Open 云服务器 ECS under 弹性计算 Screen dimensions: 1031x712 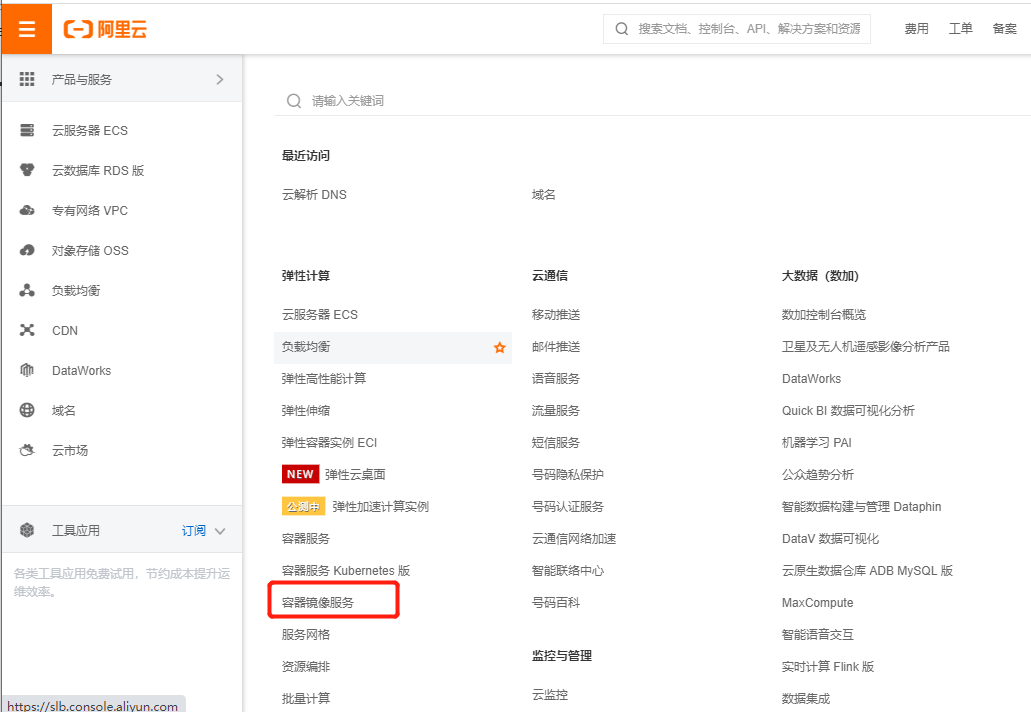point(320,315)
